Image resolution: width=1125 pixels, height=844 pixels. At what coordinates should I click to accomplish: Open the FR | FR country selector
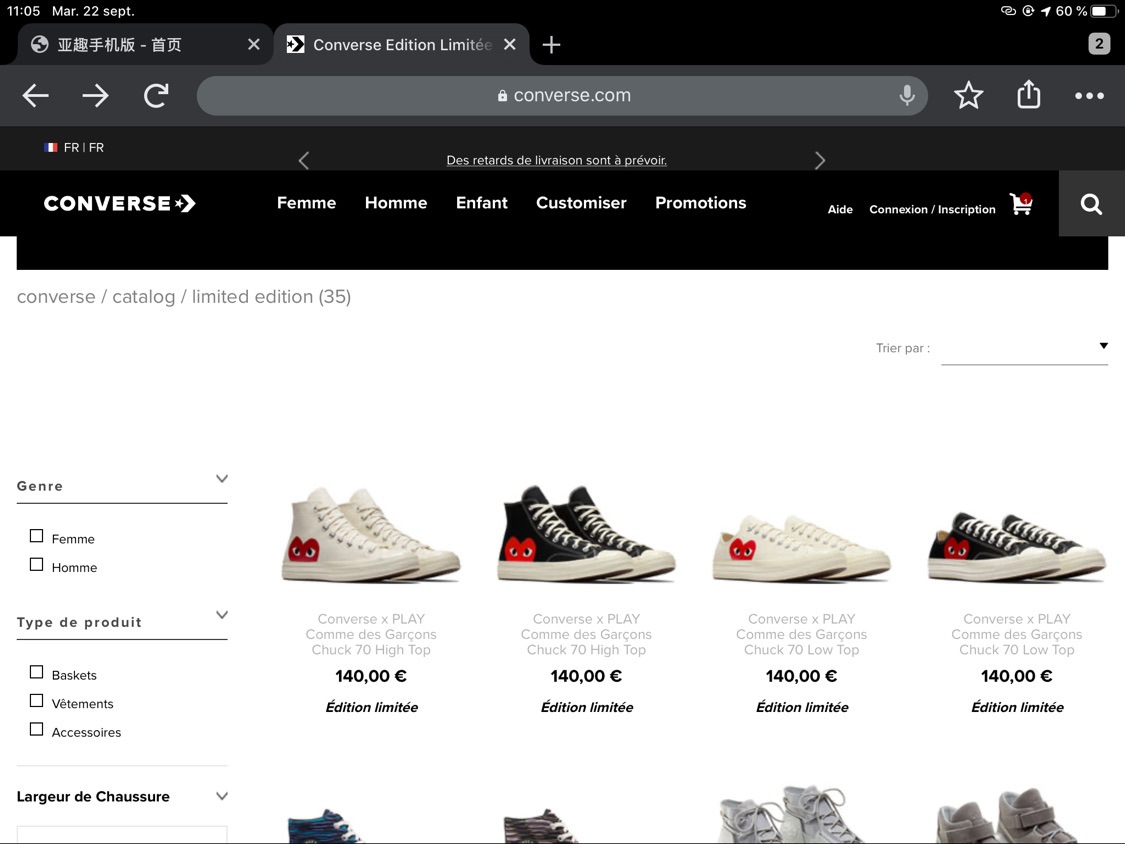pyautogui.click(x=74, y=147)
